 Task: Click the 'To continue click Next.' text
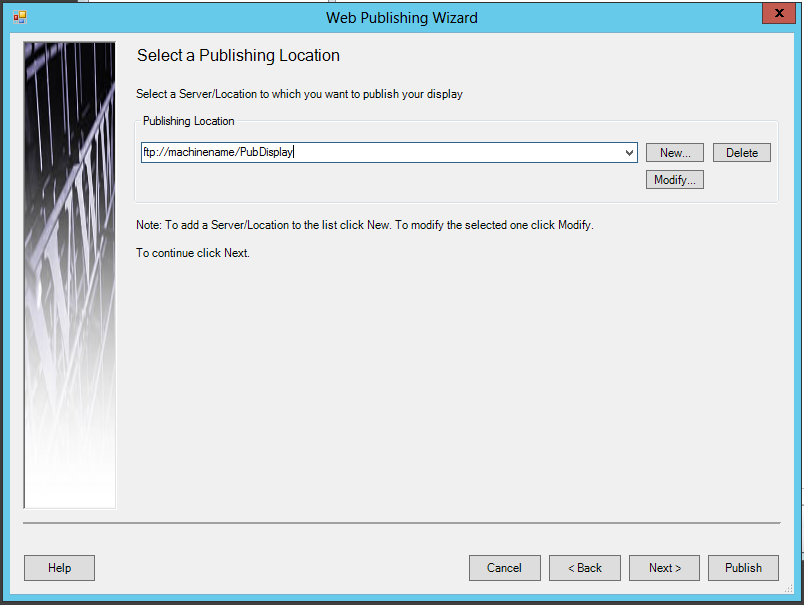[x=192, y=253]
